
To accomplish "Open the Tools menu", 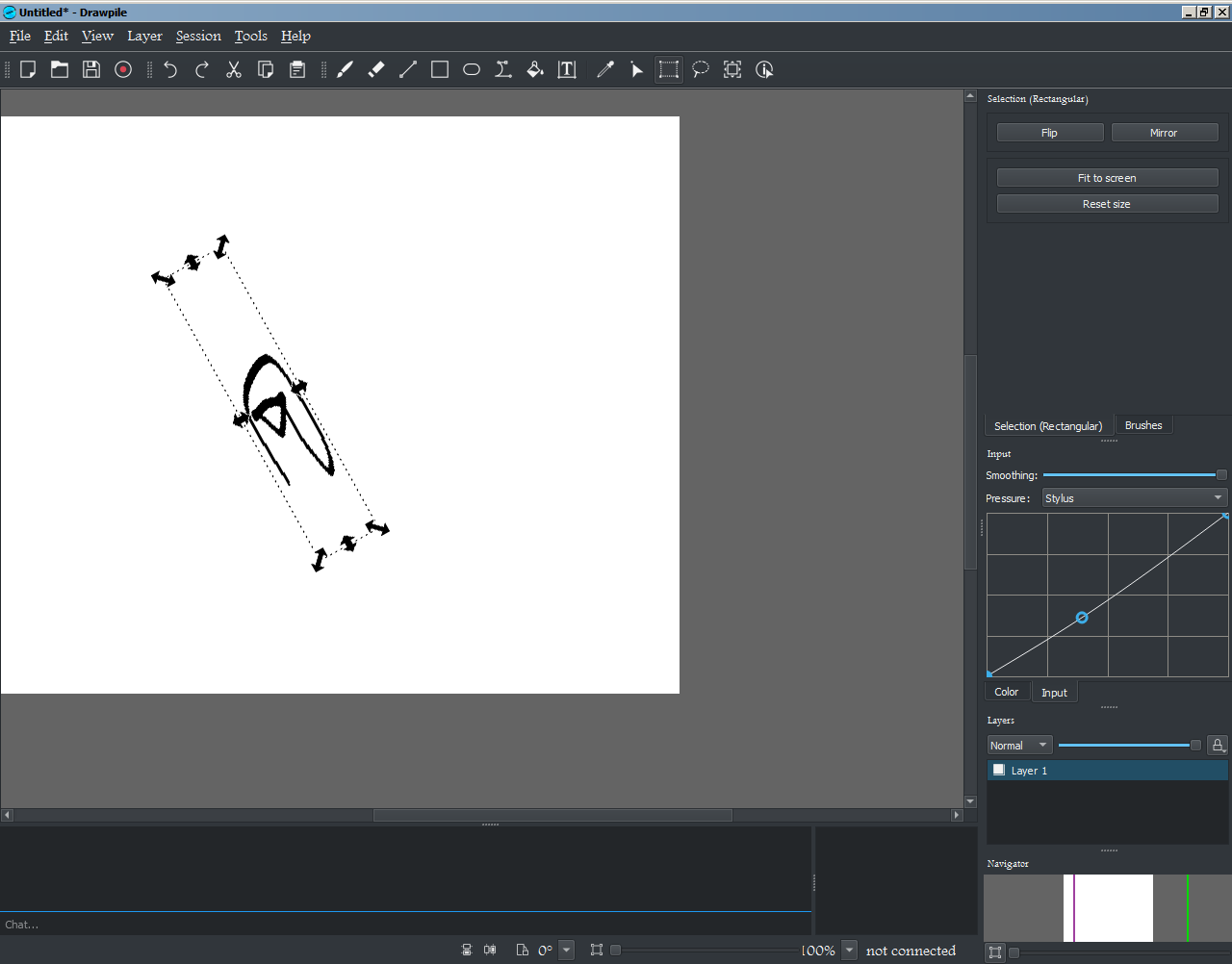I will tap(250, 36).
